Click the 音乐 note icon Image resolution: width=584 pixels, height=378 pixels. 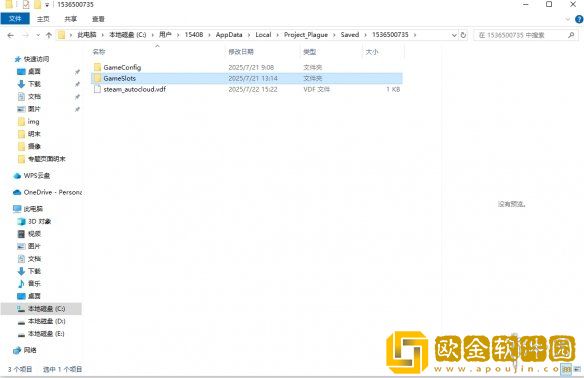tap(21, 284)
